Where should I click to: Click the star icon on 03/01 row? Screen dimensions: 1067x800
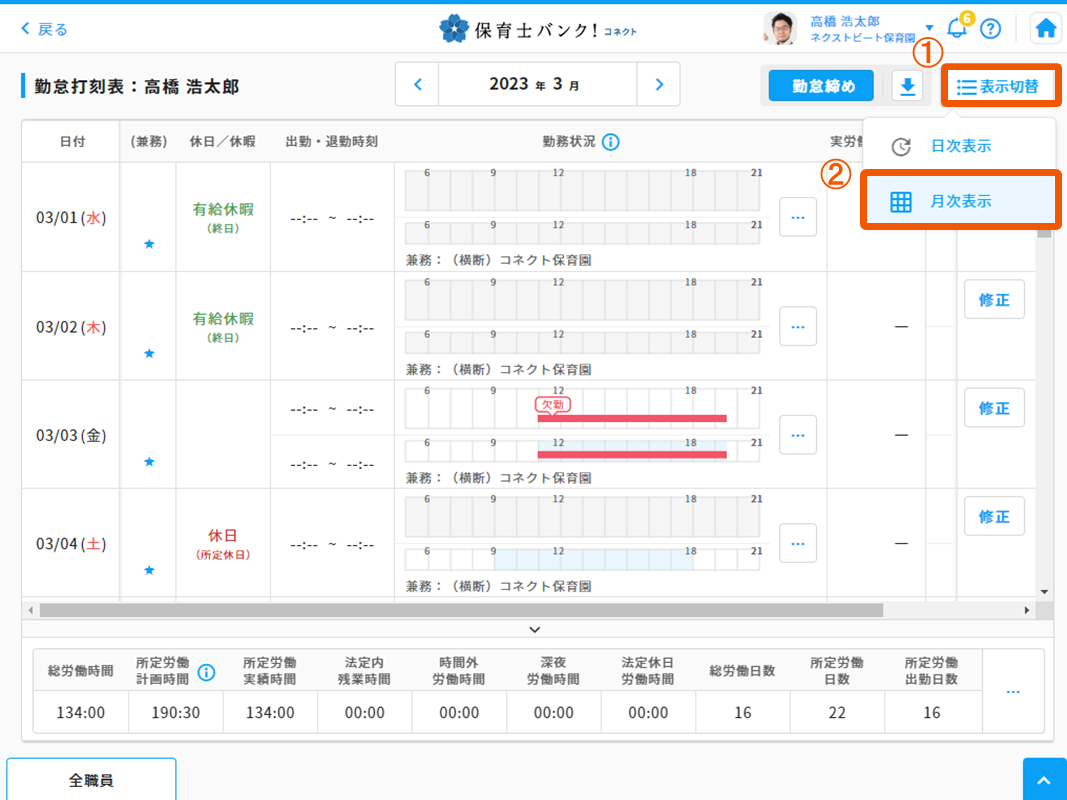149,244
